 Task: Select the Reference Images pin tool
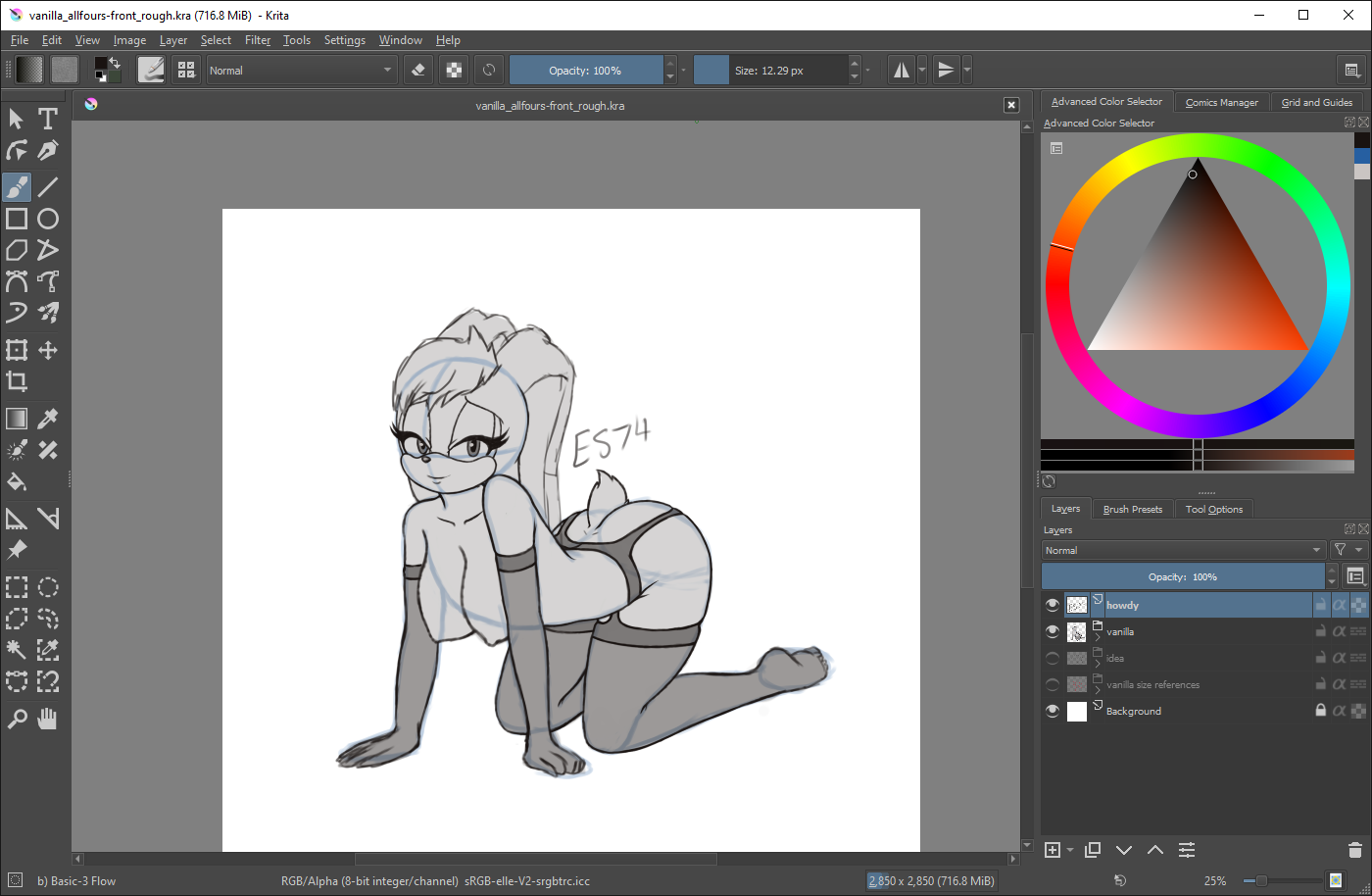(x=17, y=549)
